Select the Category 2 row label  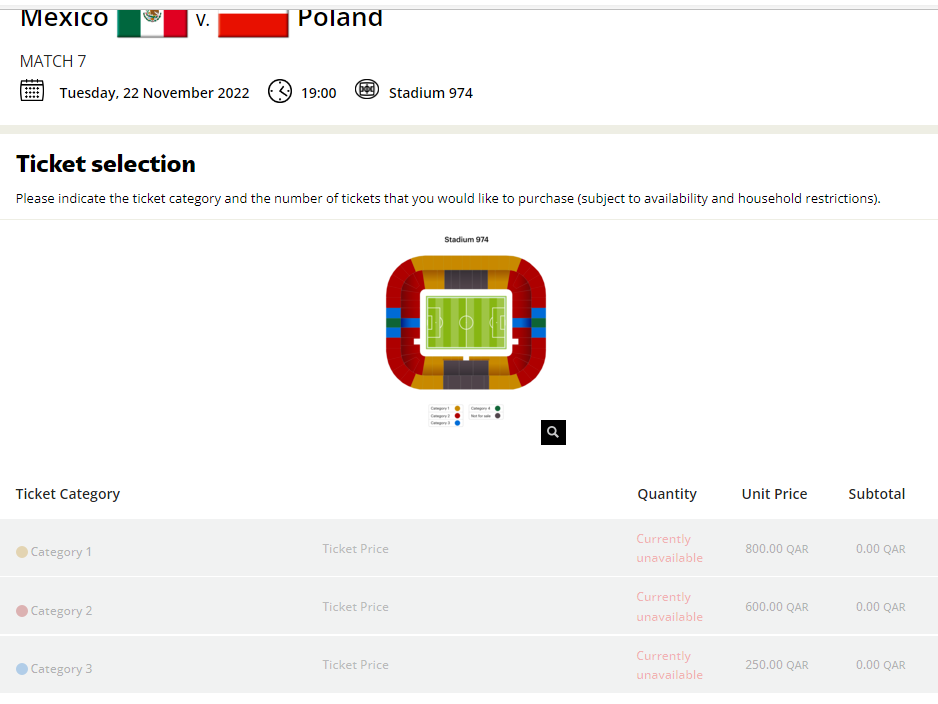[61, 611]
